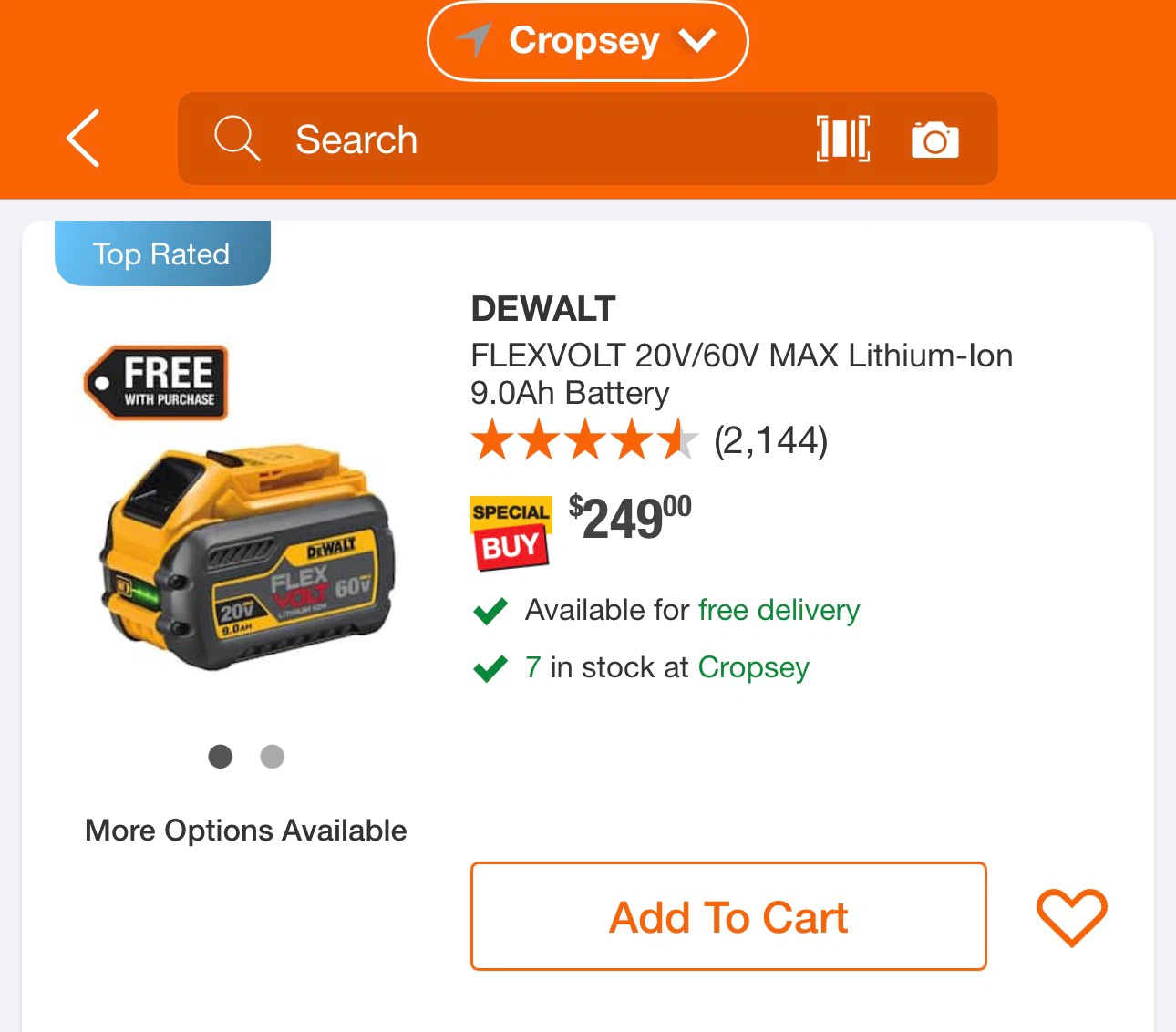Select the second image carousel dot
Screen dimensions: 1176x1032
pyautogui.click(x=273, y=757)
